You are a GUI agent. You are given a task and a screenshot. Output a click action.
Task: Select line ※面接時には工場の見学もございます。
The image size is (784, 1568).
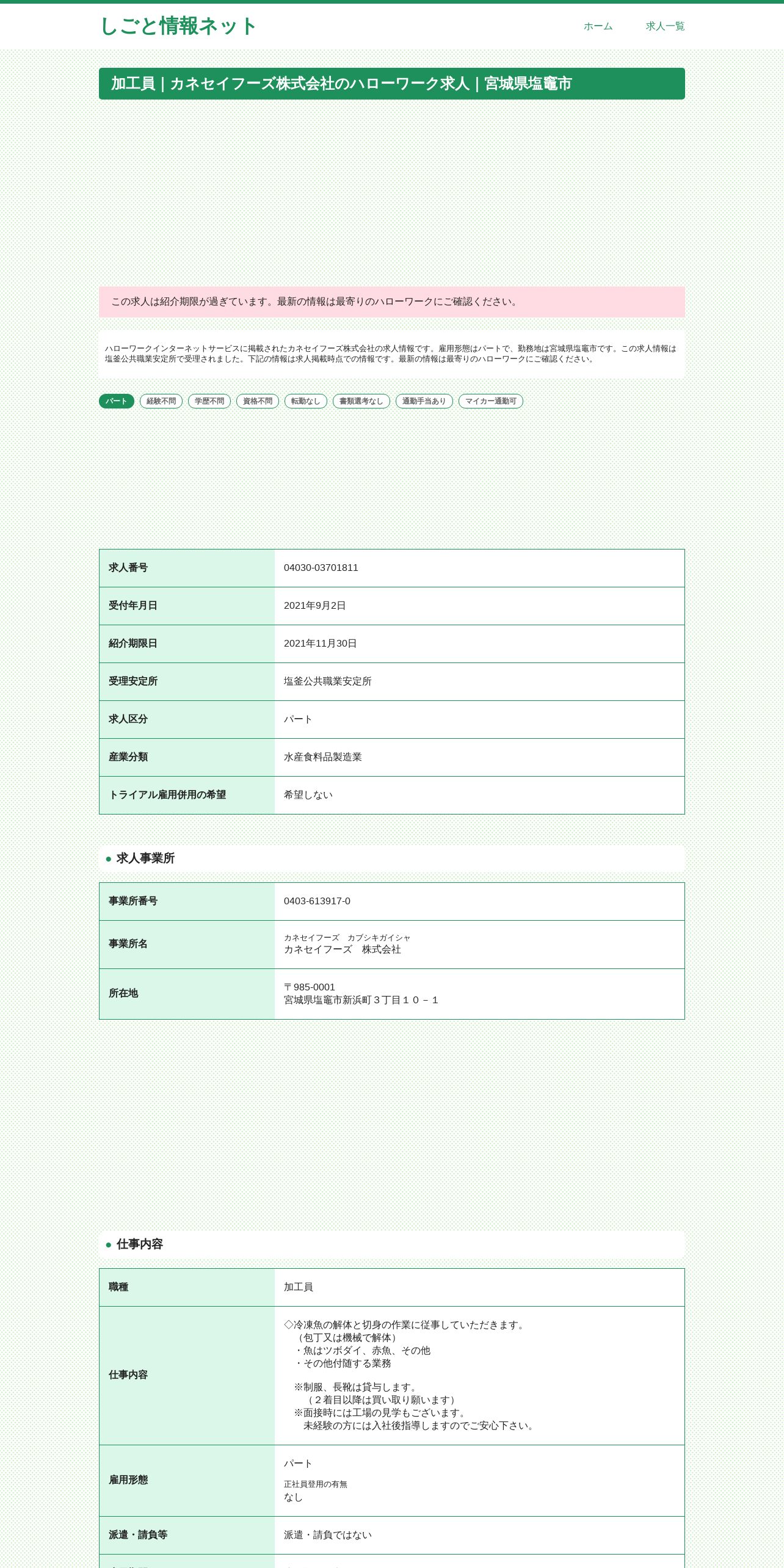[382, 1413]
